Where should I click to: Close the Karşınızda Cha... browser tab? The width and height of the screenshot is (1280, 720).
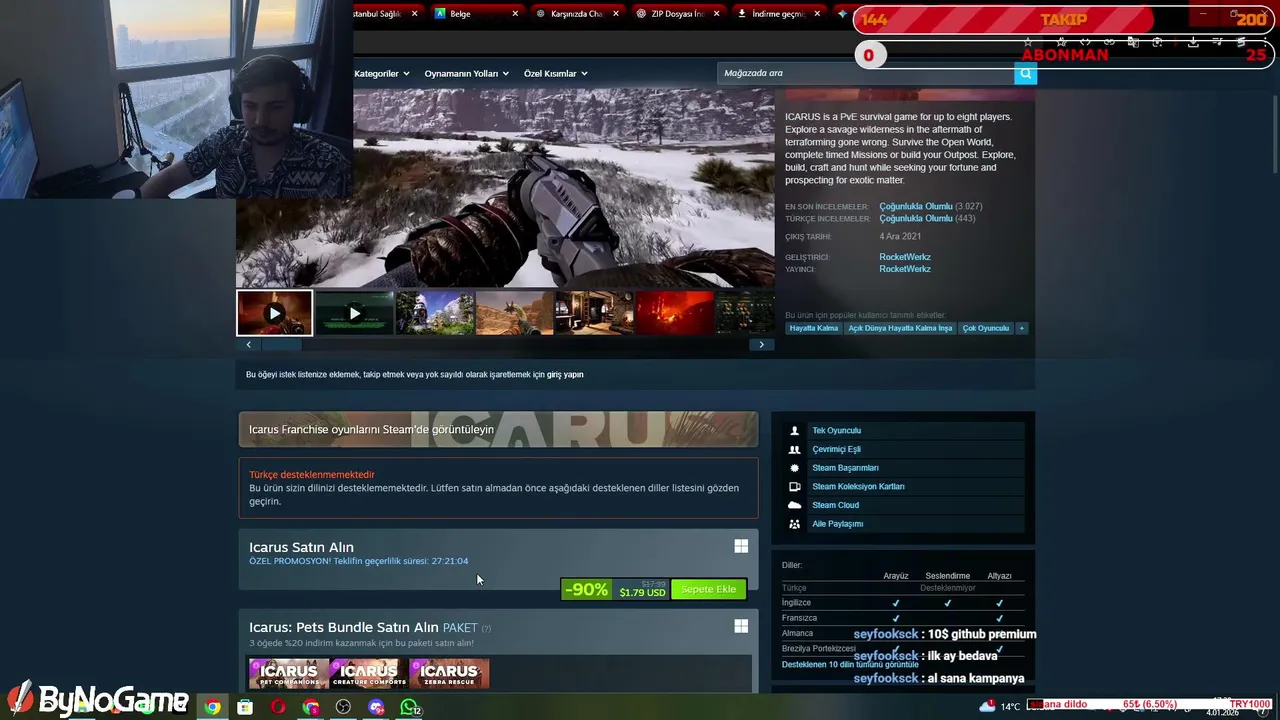pyautogui.click(x=615, y=13)
